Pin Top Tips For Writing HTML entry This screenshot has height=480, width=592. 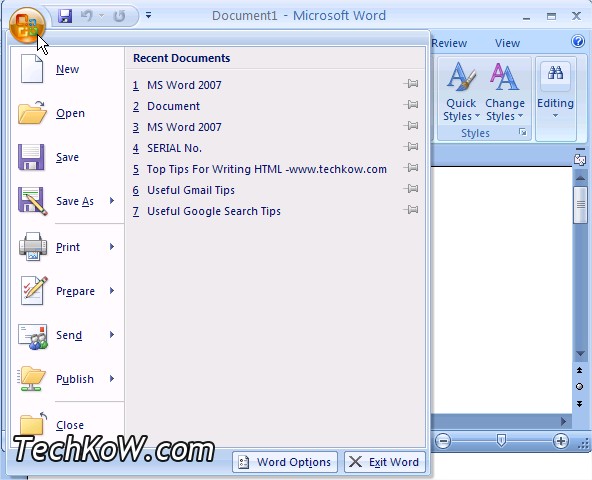point(411,167)
